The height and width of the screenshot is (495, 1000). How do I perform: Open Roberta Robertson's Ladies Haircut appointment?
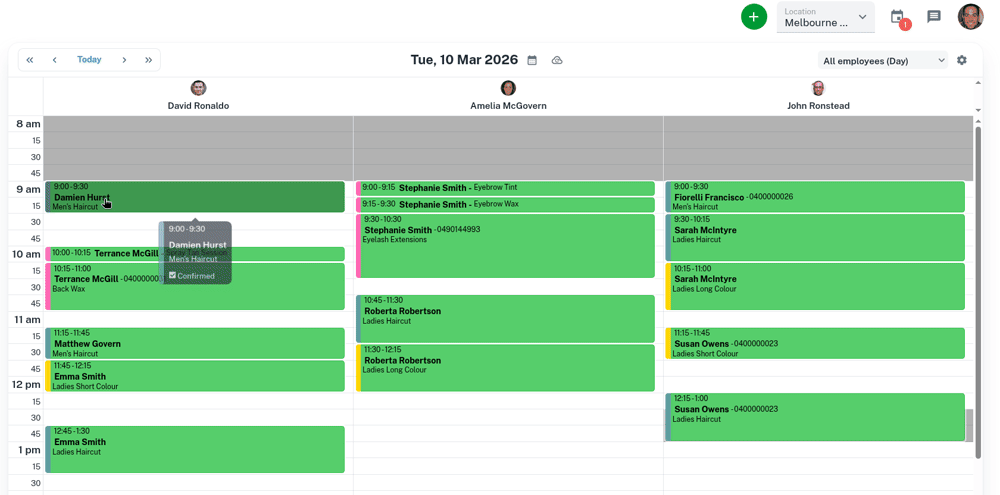505,317
